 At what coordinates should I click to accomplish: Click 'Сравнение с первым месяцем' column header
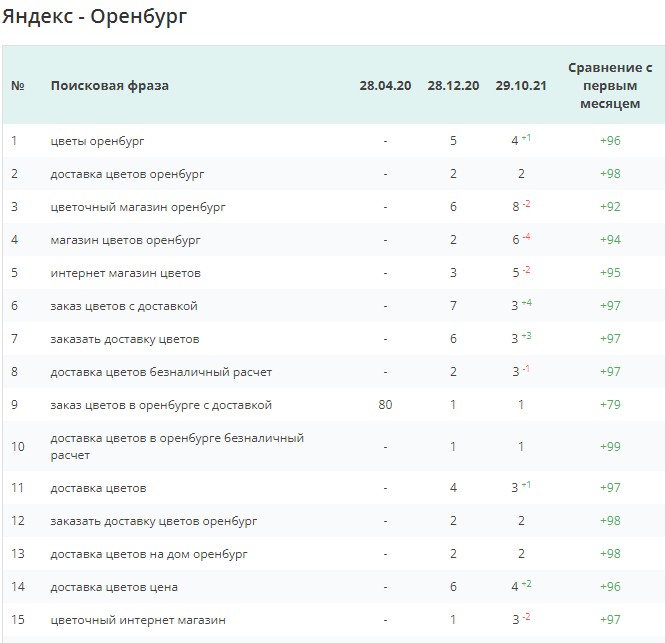[610, 85]
